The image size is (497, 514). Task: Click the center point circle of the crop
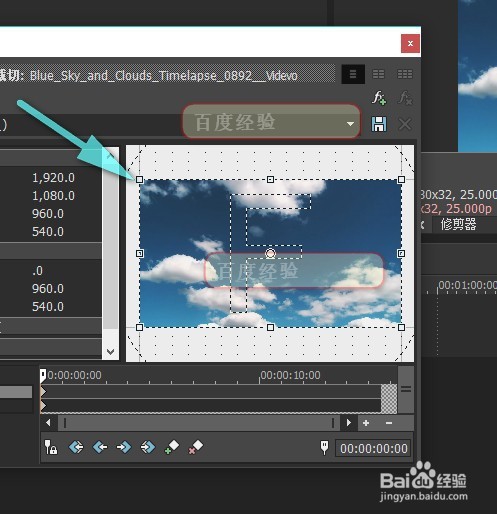pos(270,253)
